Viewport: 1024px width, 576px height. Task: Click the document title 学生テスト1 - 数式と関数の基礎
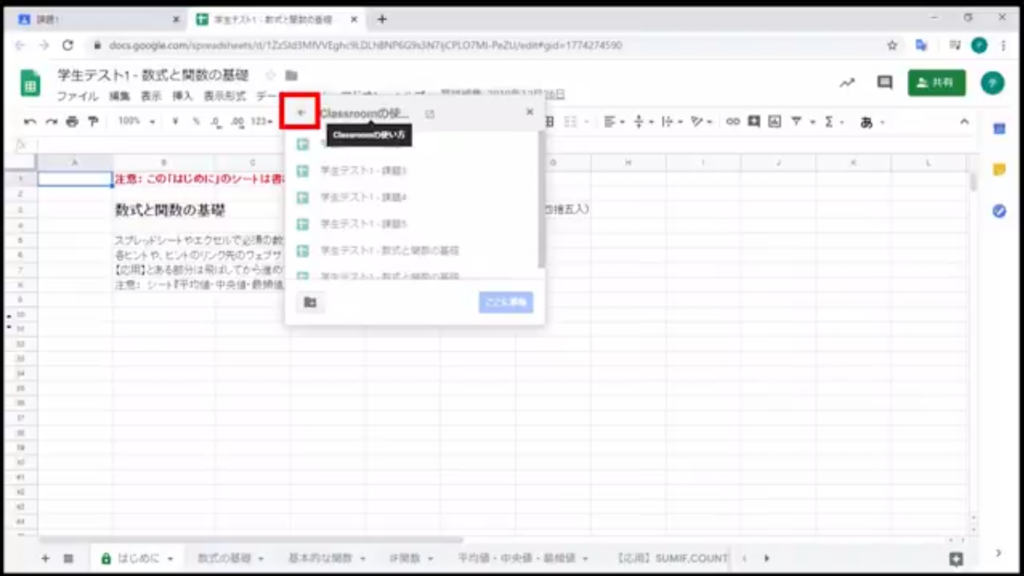tap(153, 75)
